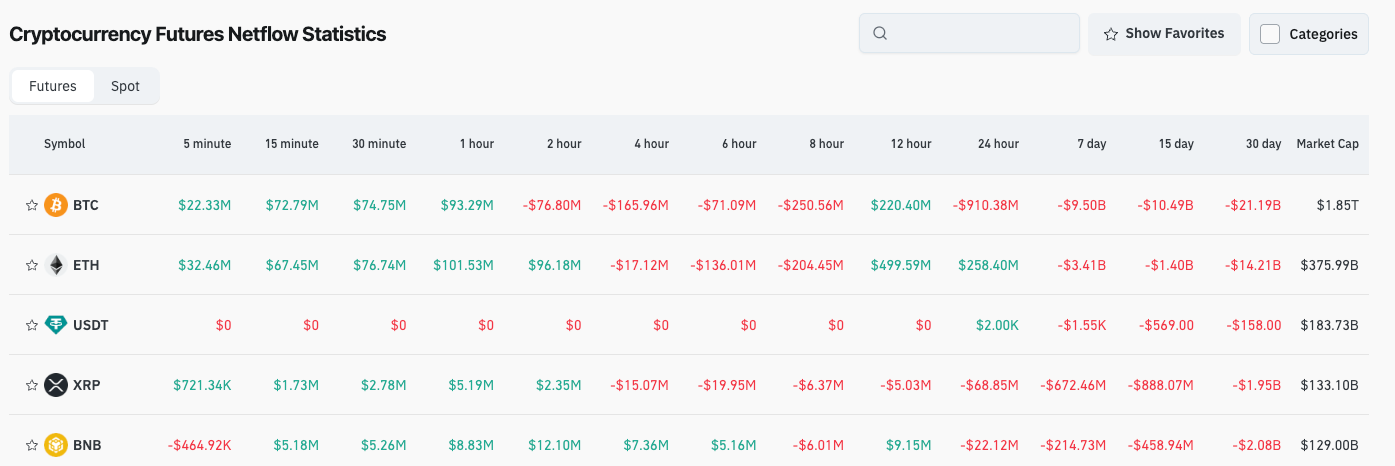Click USDT 24 hour value $2.00K
The width and height of the screenshot is (1395, 466).
point(998,325)
